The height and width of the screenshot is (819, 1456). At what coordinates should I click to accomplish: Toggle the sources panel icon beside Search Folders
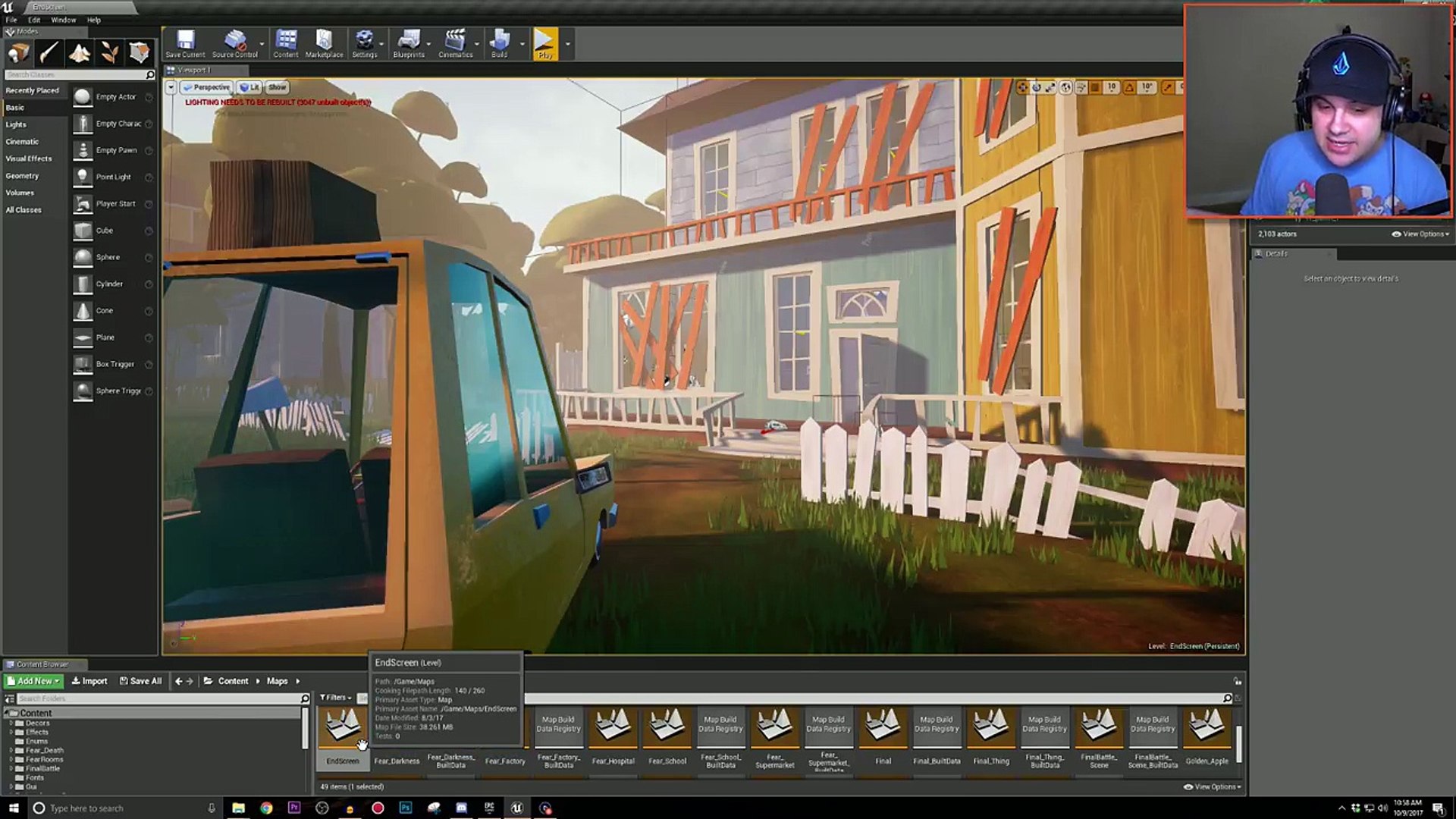pyautogui.click(x=10, y=698)
